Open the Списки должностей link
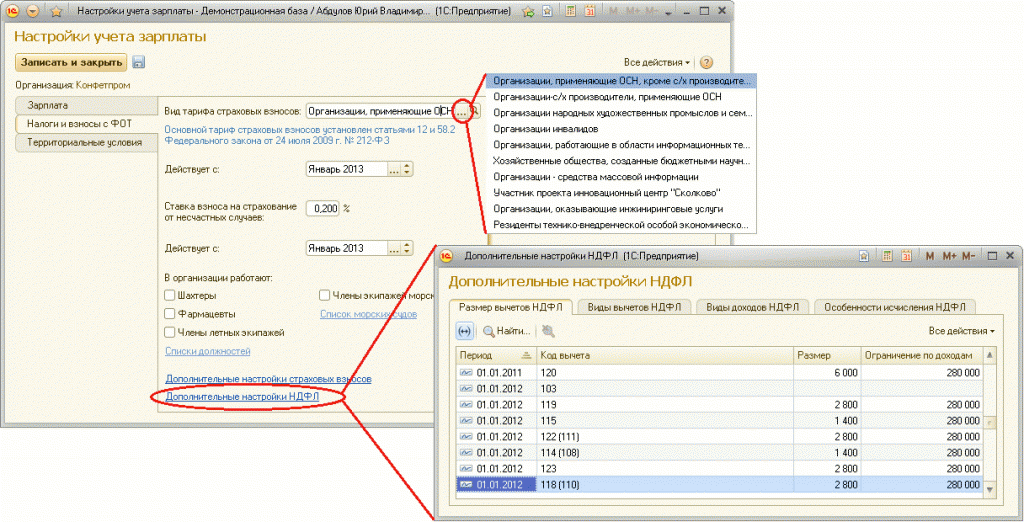The height and width of the screenshot is (522, 1024). pyautogui.click(x=207, y=351)
